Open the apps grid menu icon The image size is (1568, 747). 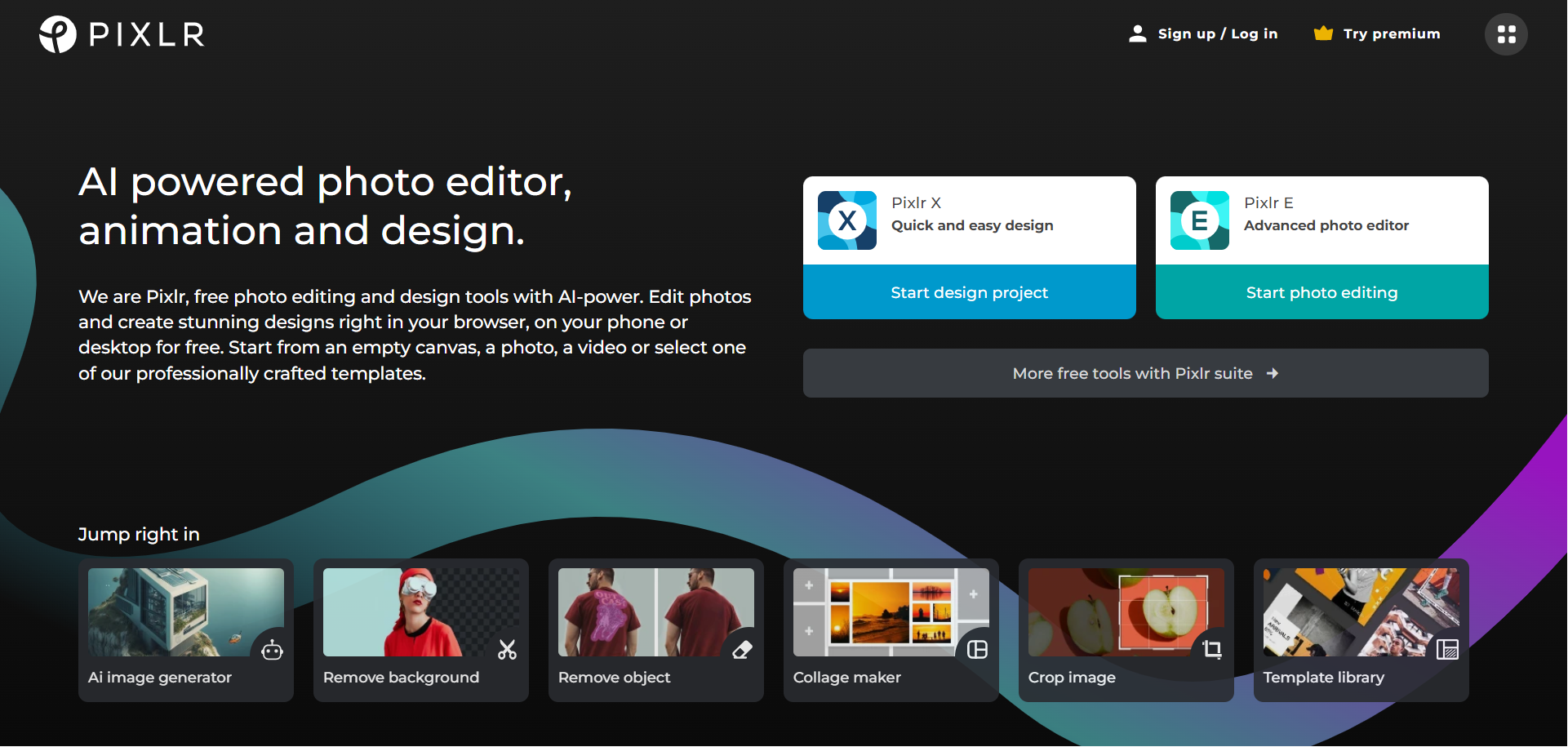pyautogui.click(x=1506, y=34)
